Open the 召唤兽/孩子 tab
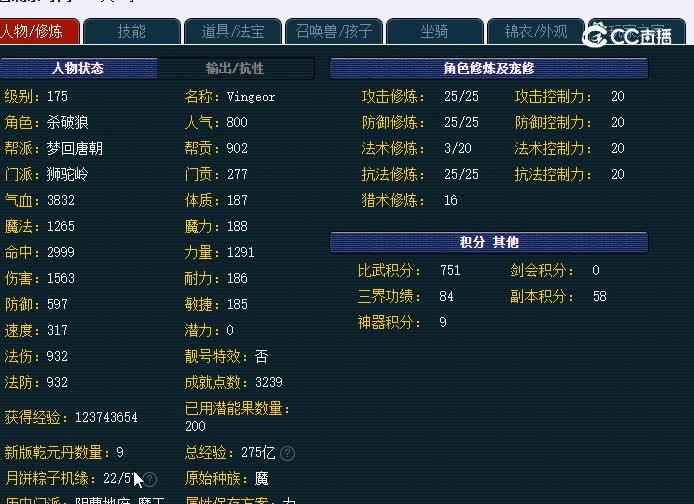Viewport: 694px width, 504px height. click(334, 31)
